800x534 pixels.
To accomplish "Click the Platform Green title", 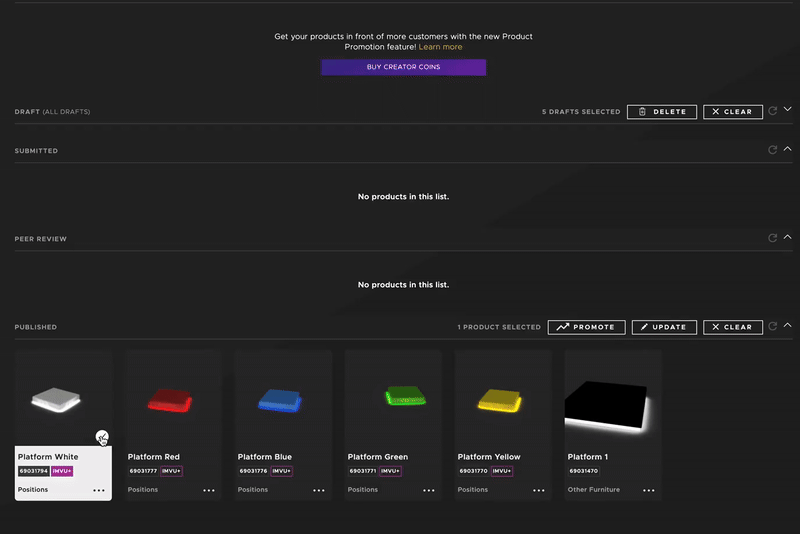I will 378,457.
